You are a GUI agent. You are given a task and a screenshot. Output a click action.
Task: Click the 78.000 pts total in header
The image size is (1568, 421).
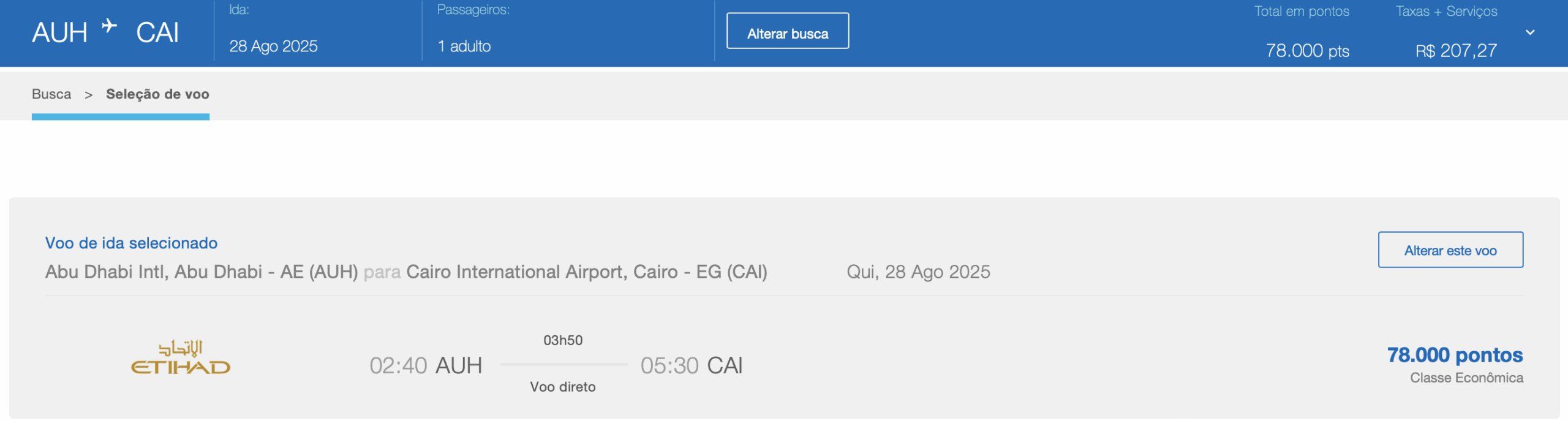coord(1308,51)
